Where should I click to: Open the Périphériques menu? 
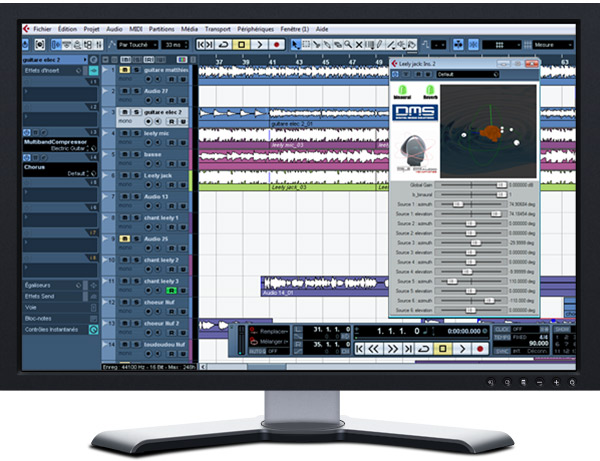pos(255,29)
